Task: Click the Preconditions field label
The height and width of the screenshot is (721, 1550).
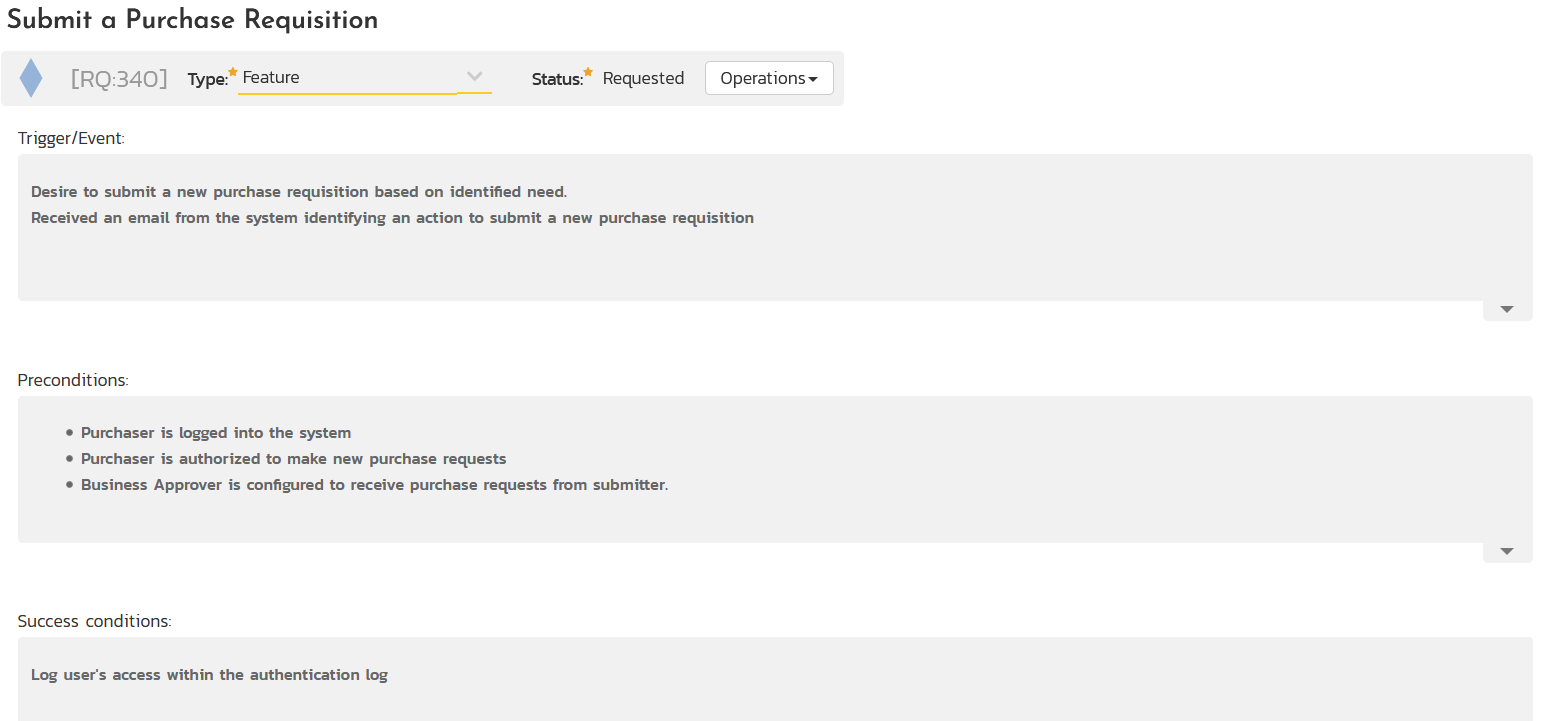Action: (73, 380)
